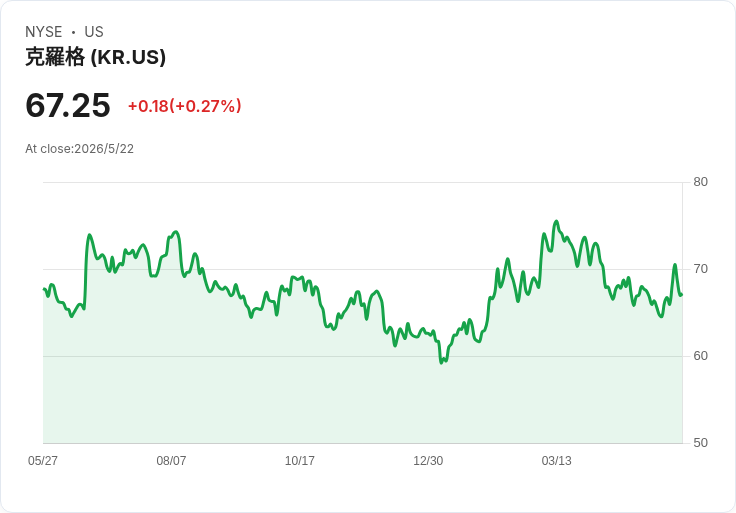Click the 70 price axis label
This screenshot has height=513, width=736.
point(701,269)
